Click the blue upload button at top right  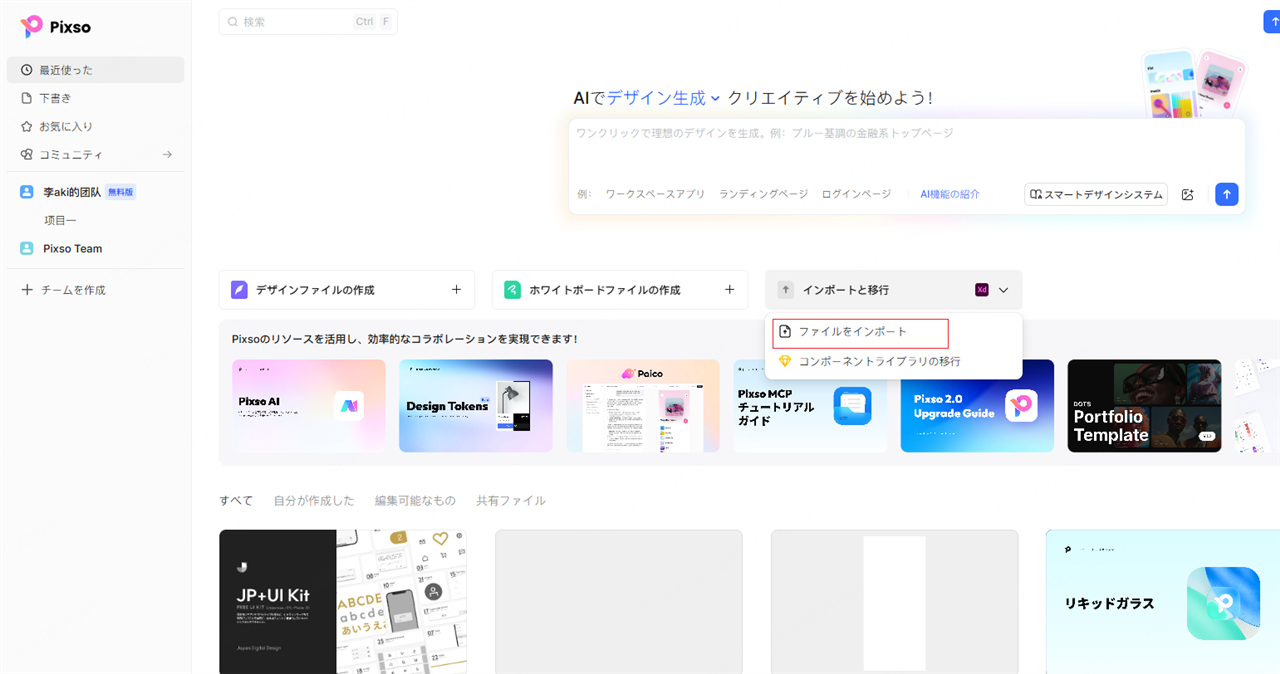[1271, 22]
